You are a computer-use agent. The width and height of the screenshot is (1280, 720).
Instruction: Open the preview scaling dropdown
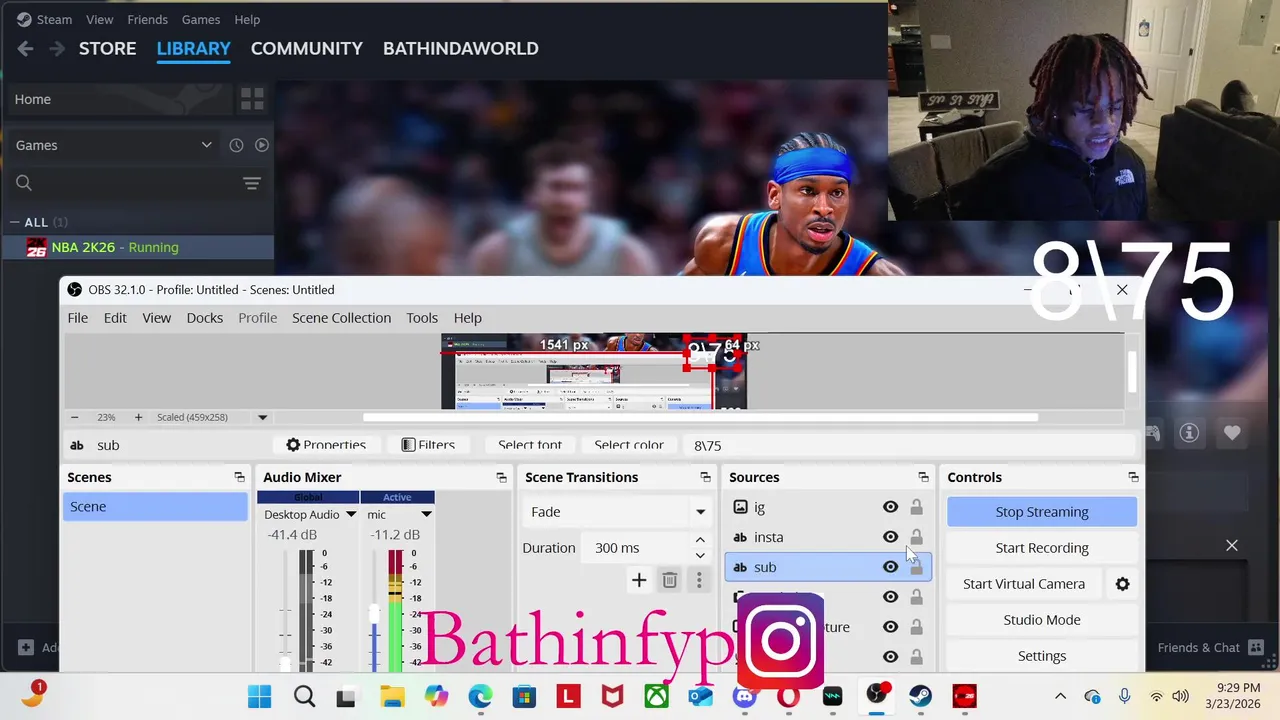262,417
